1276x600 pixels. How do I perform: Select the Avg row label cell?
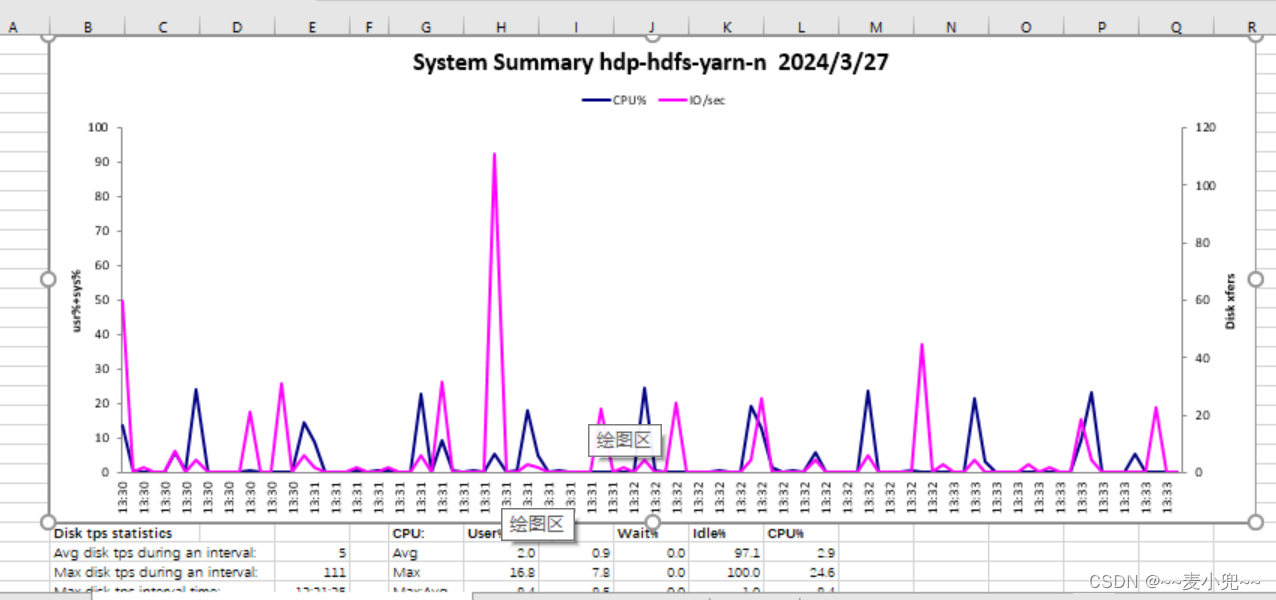[x=426, y=553]
